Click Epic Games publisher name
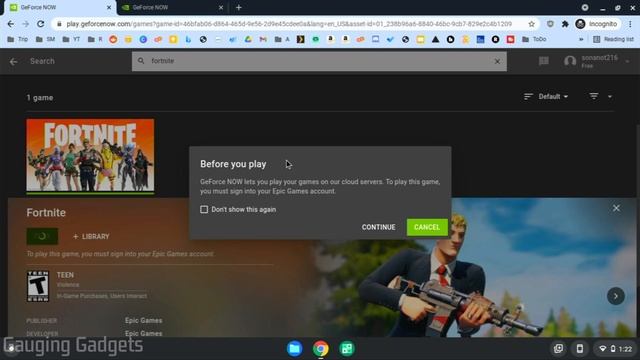640x360 pixels. 143,320
